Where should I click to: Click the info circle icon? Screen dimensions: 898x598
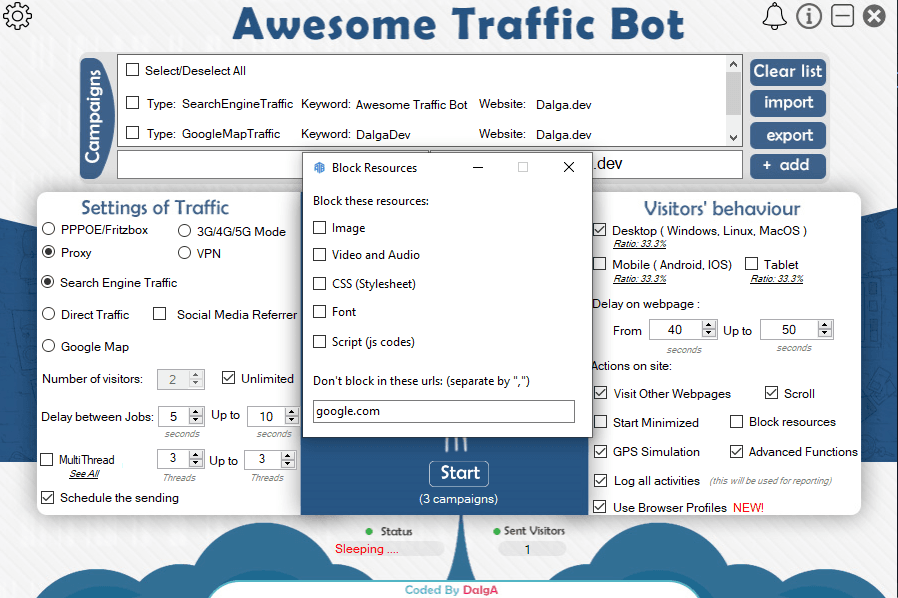(809, 16)
